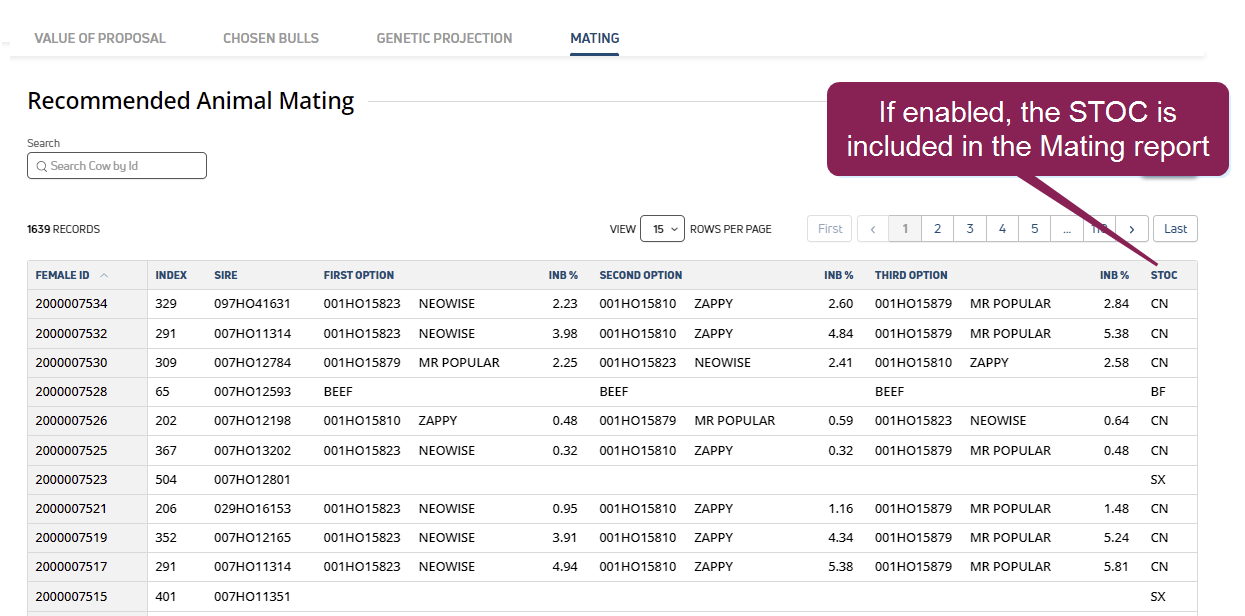The height and width of the screenshot is (616, 1245).
Task: Open the rows per page dropdown
Action: (x=662, y=229)
